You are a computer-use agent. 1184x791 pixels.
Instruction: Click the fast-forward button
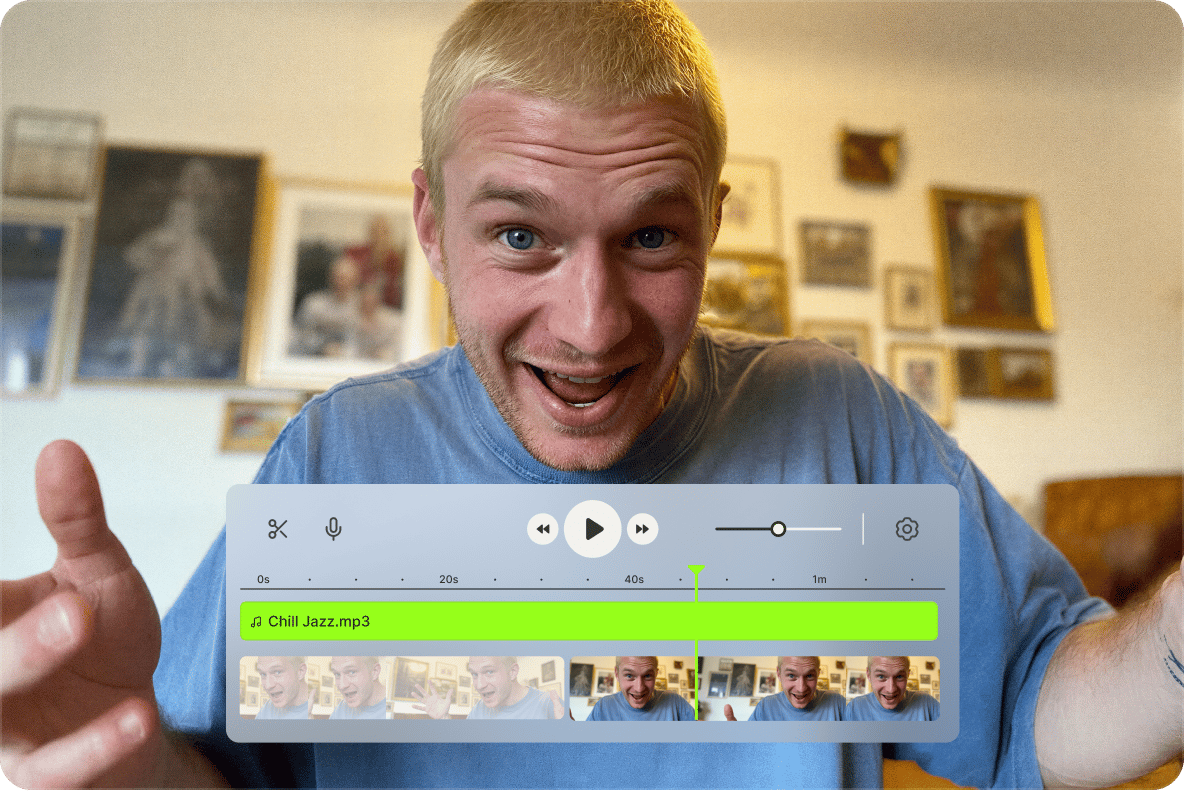tap(643, 529)
